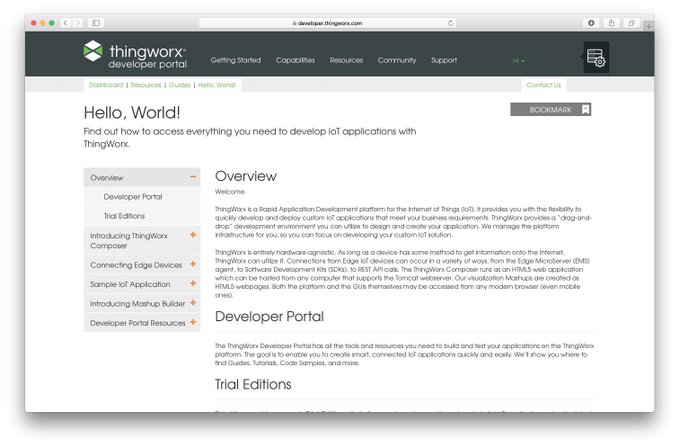Expand Sample IoT Application section
The image size is (680, 448).
(193, 283)
